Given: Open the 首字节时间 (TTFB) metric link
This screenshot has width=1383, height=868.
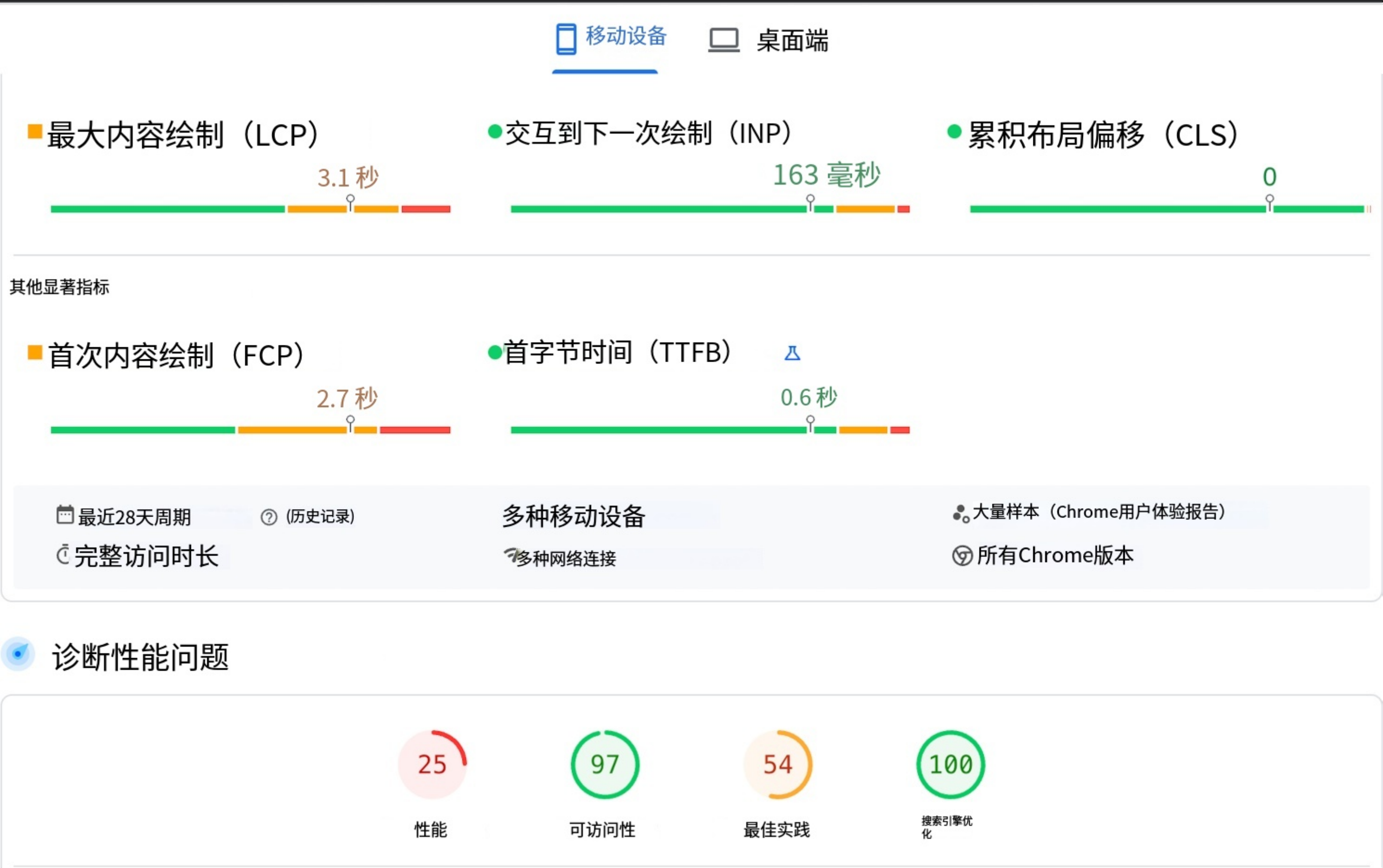Looking at the screenshot, I should point(617,352).
